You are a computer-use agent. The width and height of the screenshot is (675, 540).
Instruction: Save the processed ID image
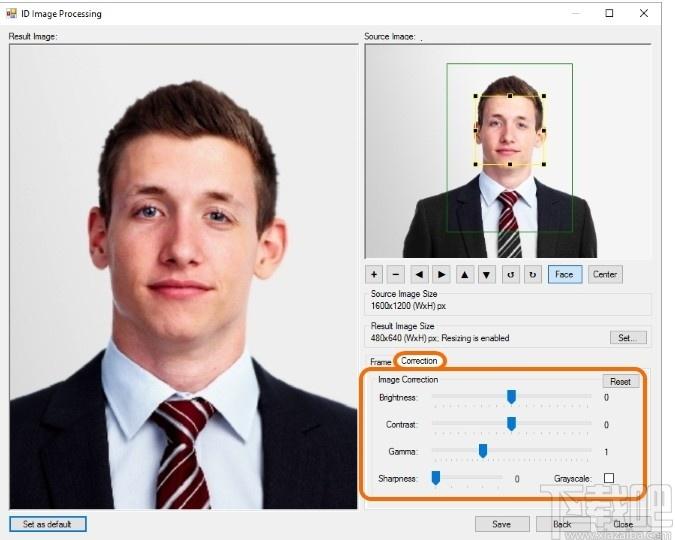[x=502, y=524]
